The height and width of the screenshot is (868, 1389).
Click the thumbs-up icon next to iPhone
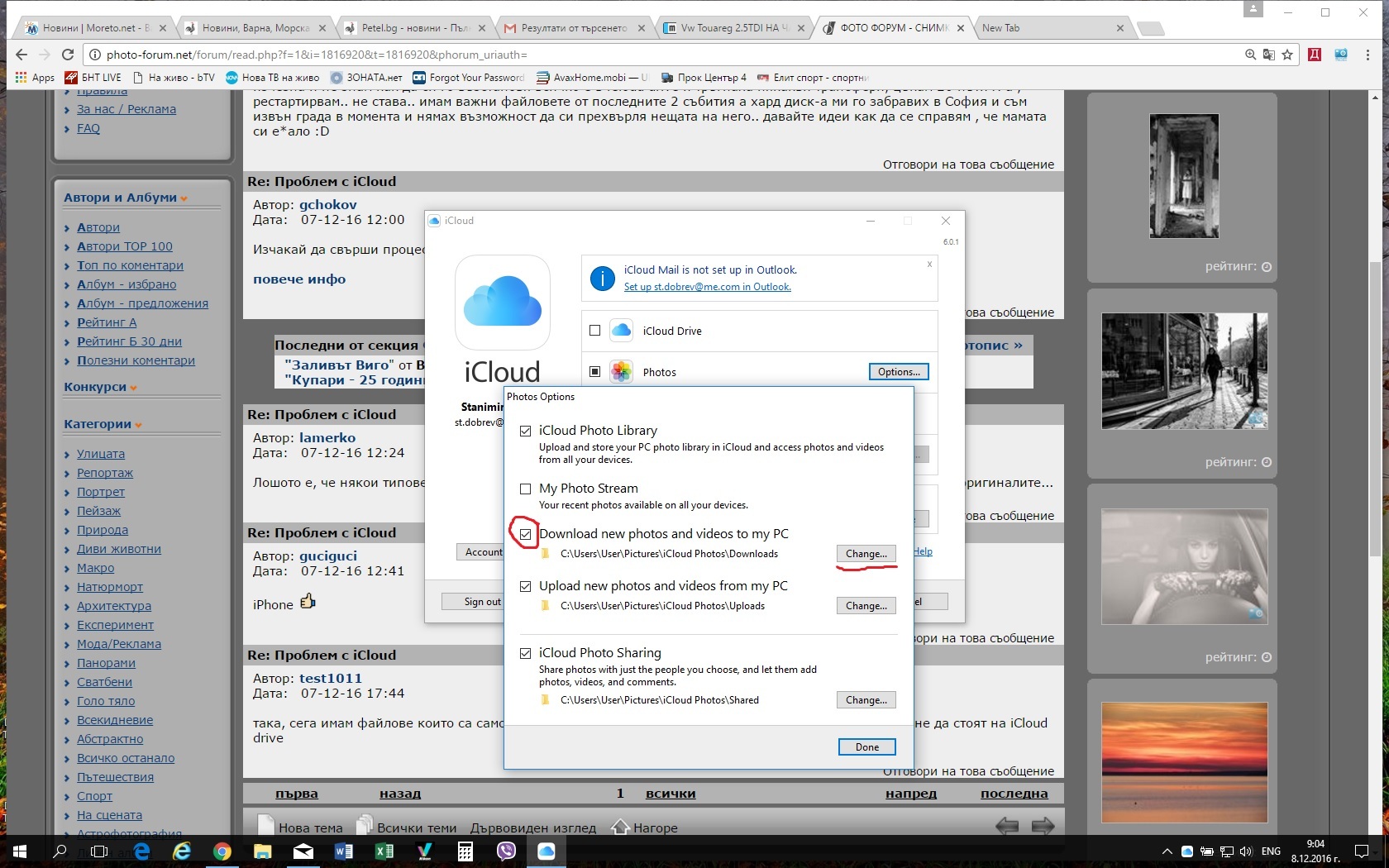pyautogui.click(x=308, y=602)
